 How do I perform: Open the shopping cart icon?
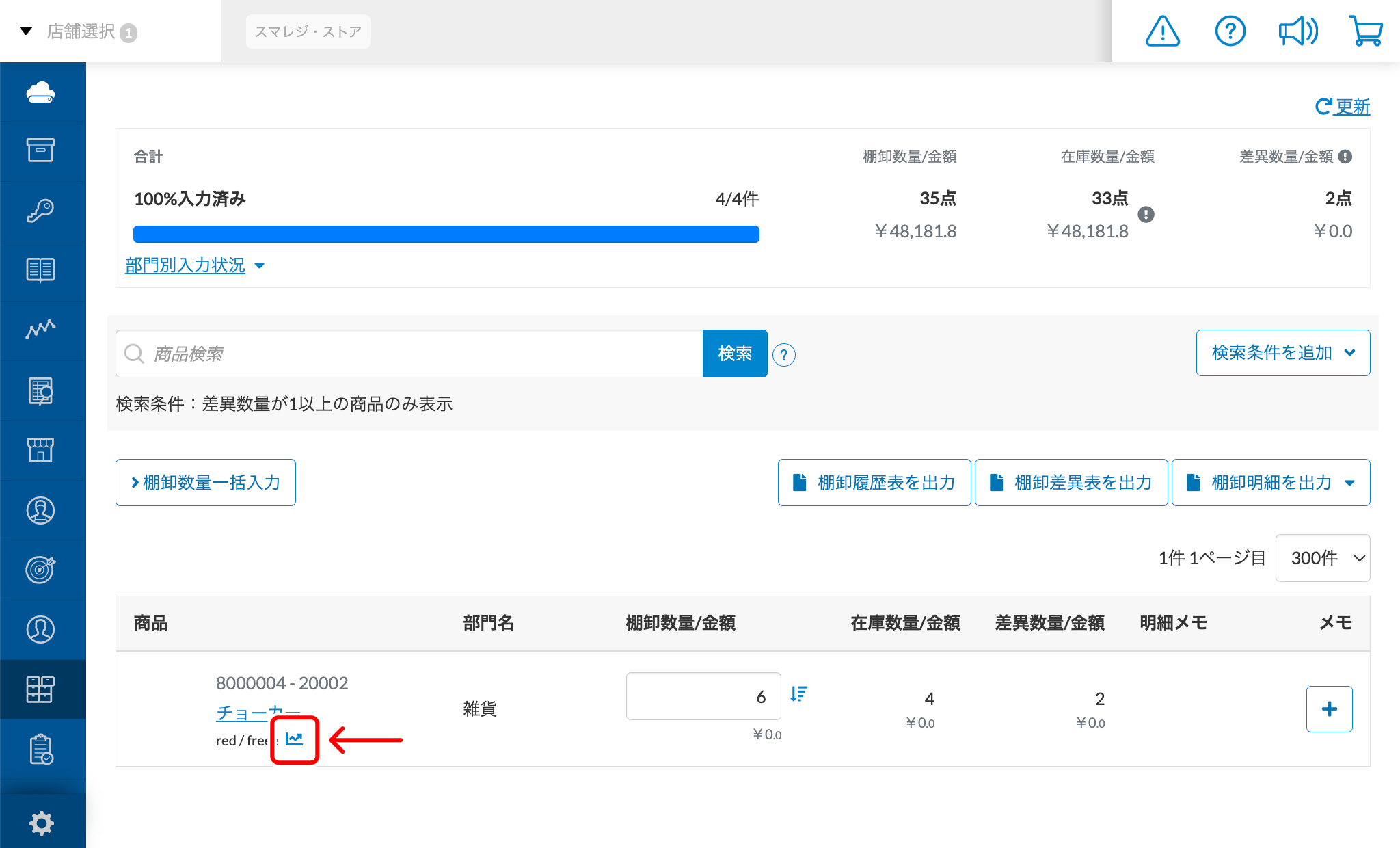[x=1365, y=31]
